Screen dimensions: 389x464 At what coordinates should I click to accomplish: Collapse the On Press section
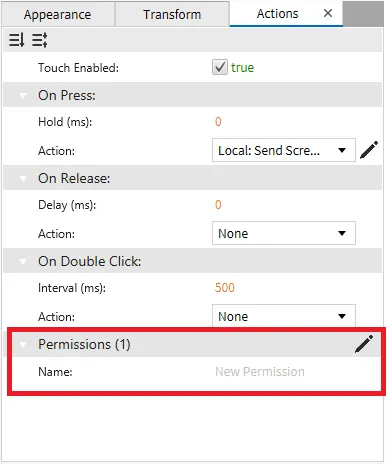click(23, 96)
